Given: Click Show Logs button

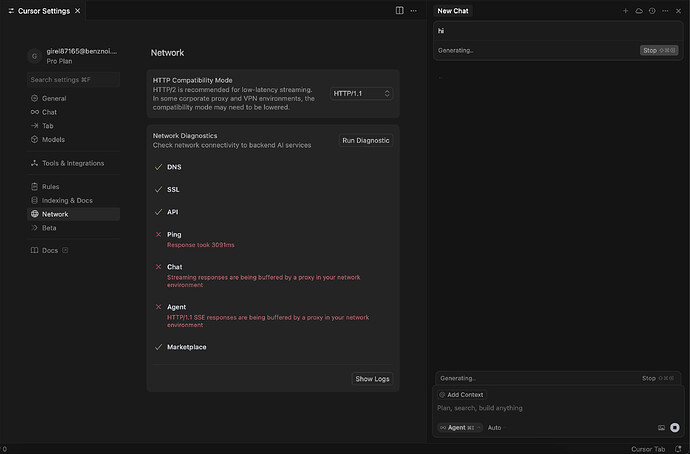Looking at the screenshot, I should coord(372,379).
